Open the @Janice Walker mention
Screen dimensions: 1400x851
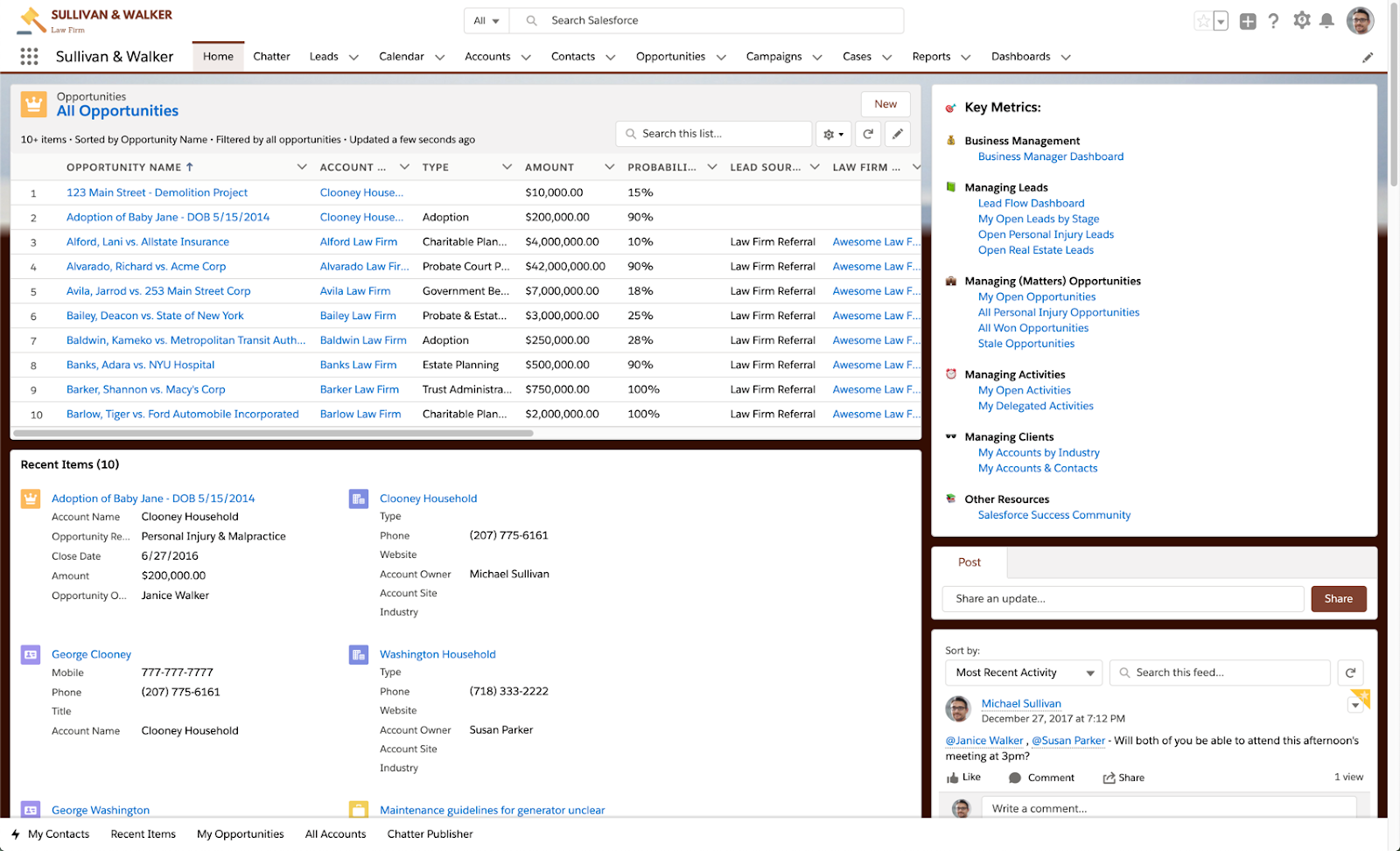[x=984, y=741]
